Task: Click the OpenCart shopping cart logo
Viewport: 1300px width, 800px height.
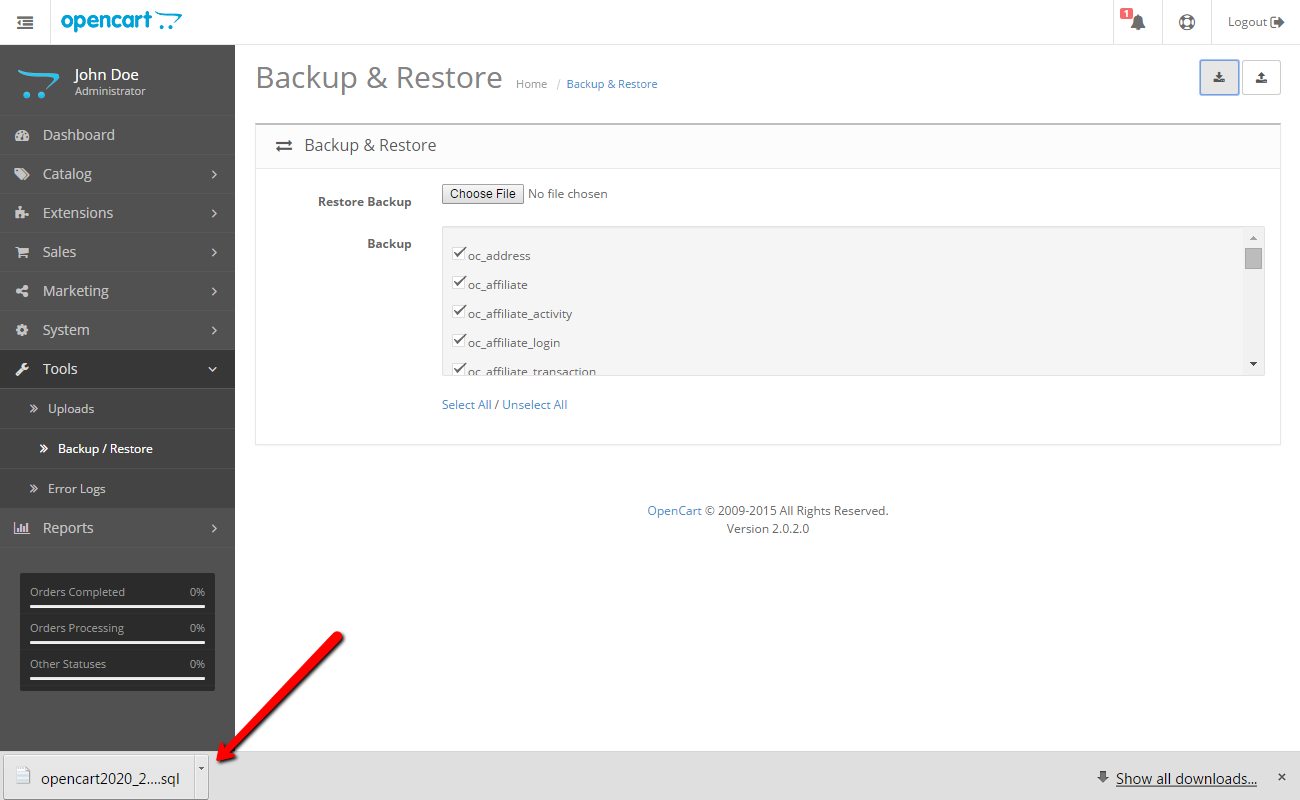Action: (x=121, y=20)
